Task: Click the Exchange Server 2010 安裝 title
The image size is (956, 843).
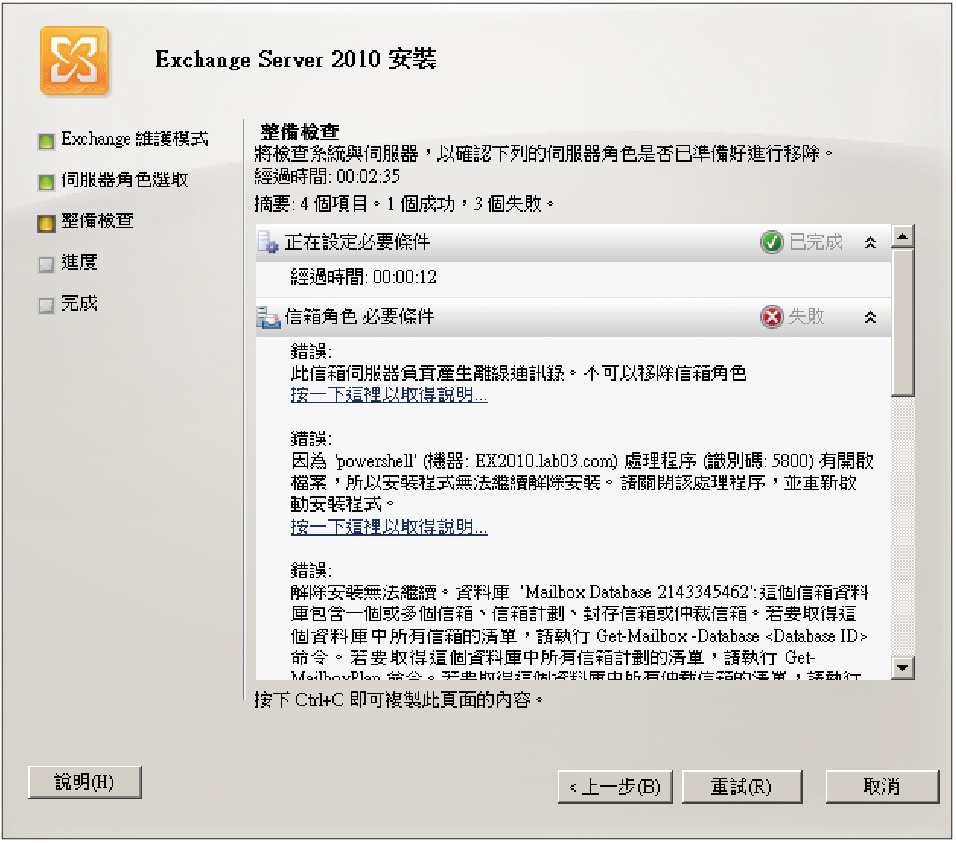Action: coord(296,59)
